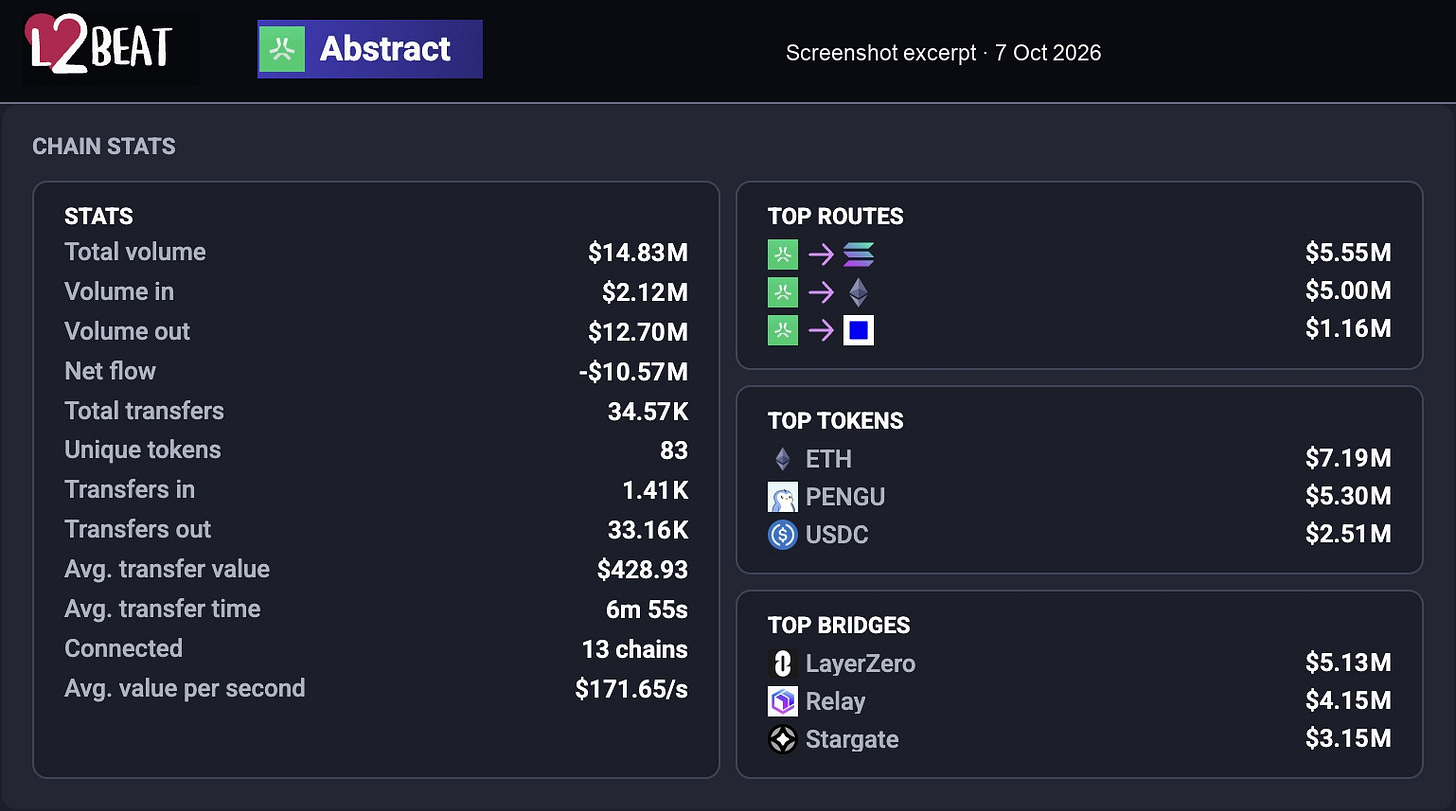
Task: Click the Stargate bridge icon
Action: tap(783, 740)
